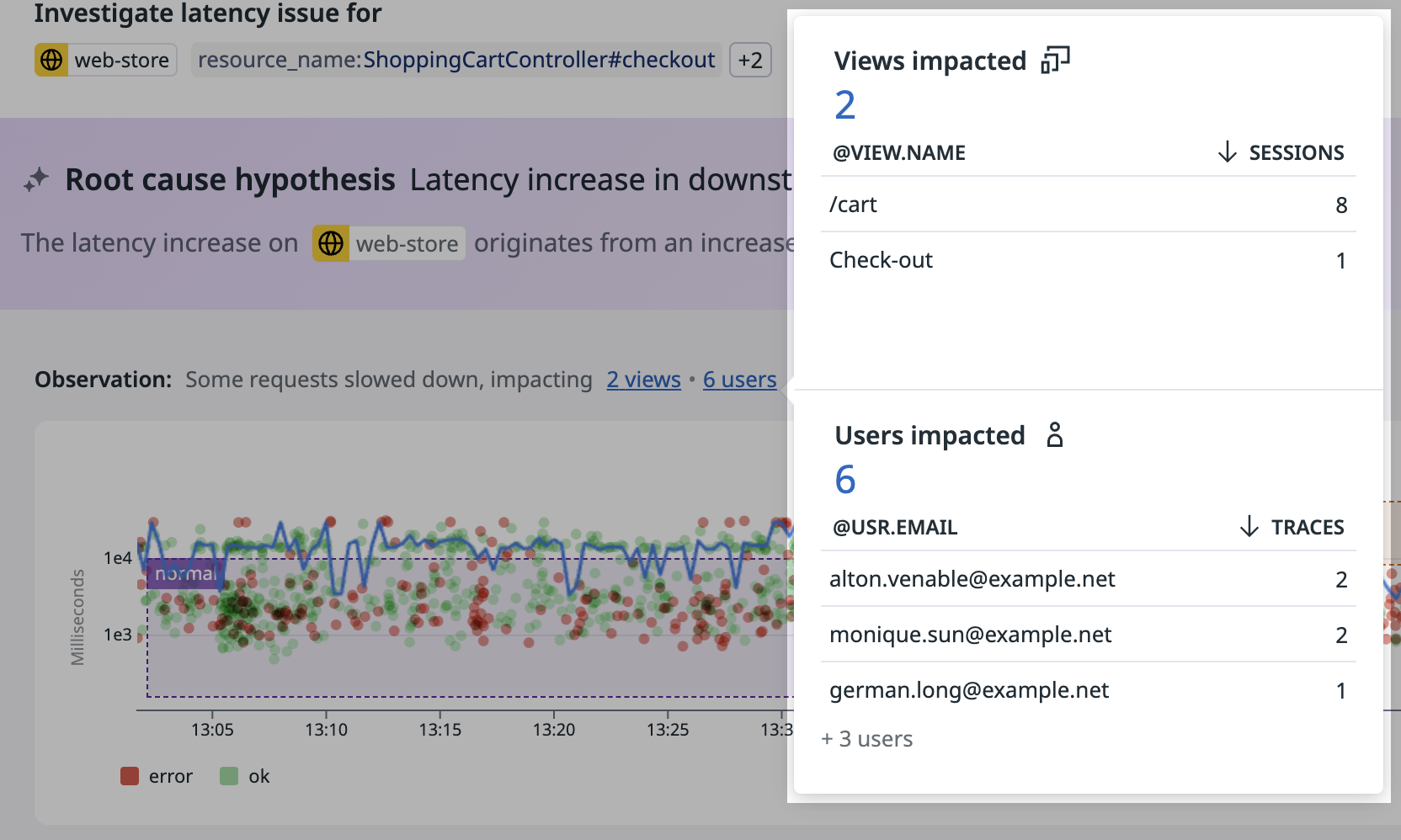Open the 6 users link
The height and width of the screenshot is (840, 1401).
(739, 380)
